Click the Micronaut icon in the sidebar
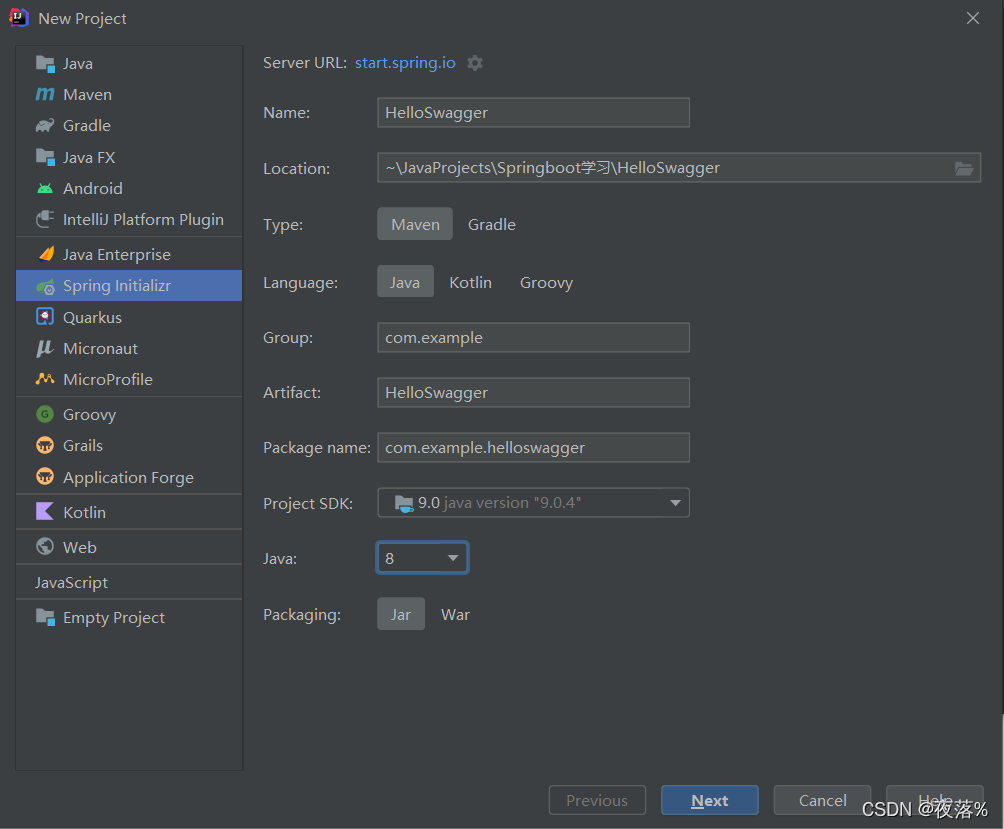 tap(45, 348)
